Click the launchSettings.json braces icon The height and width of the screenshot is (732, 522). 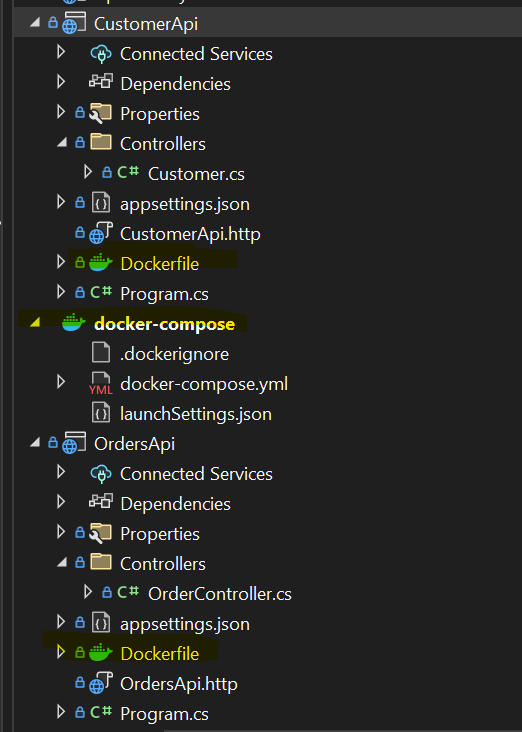coord(101,413)
